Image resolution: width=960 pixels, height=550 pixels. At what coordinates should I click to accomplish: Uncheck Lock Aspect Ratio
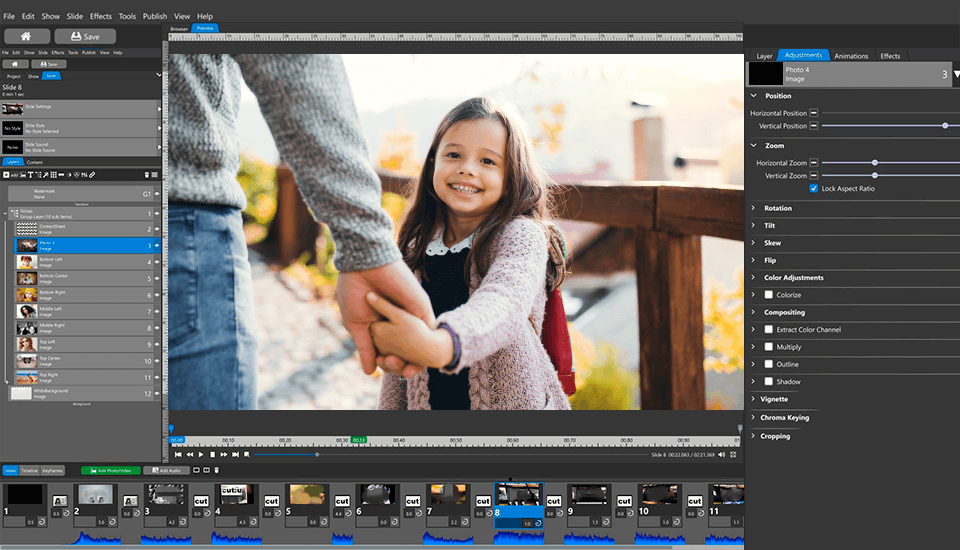[x=813, y=188]
